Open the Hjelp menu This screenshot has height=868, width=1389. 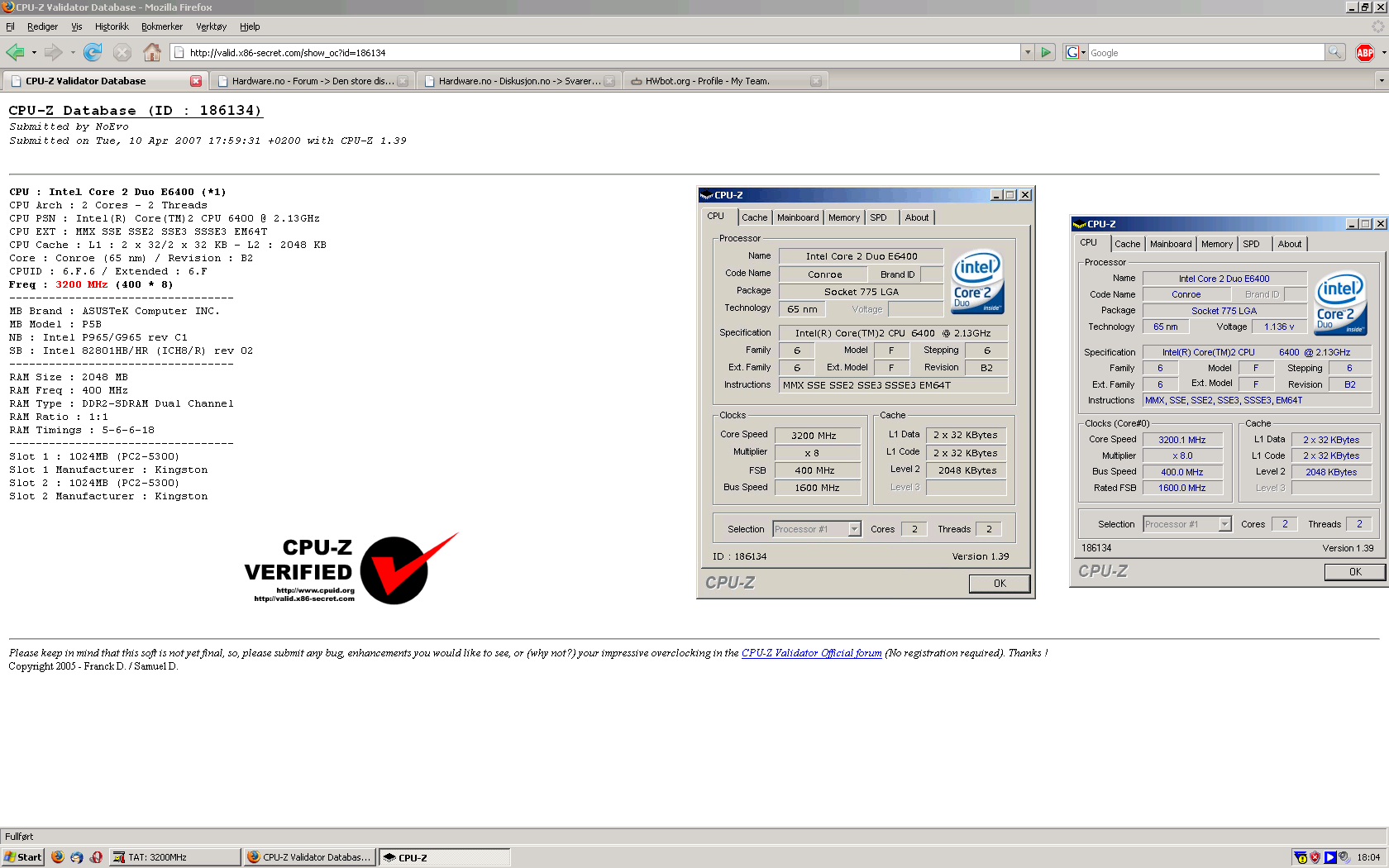250,26
